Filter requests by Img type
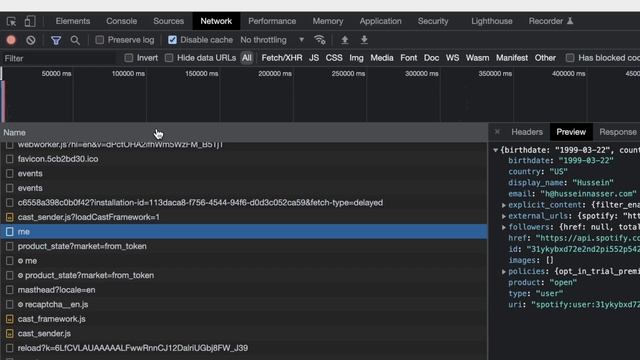Viewport: 640px width, 360px height. coord(356,58)
